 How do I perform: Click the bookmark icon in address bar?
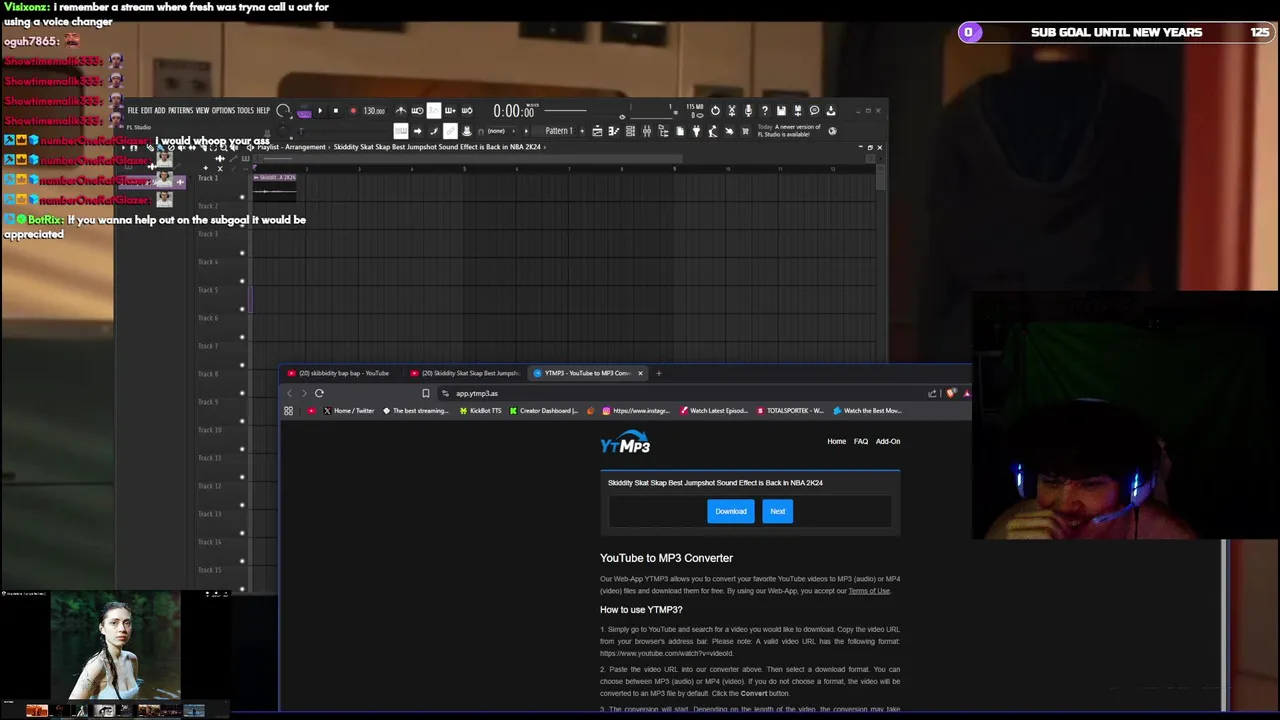click(426, 393)
